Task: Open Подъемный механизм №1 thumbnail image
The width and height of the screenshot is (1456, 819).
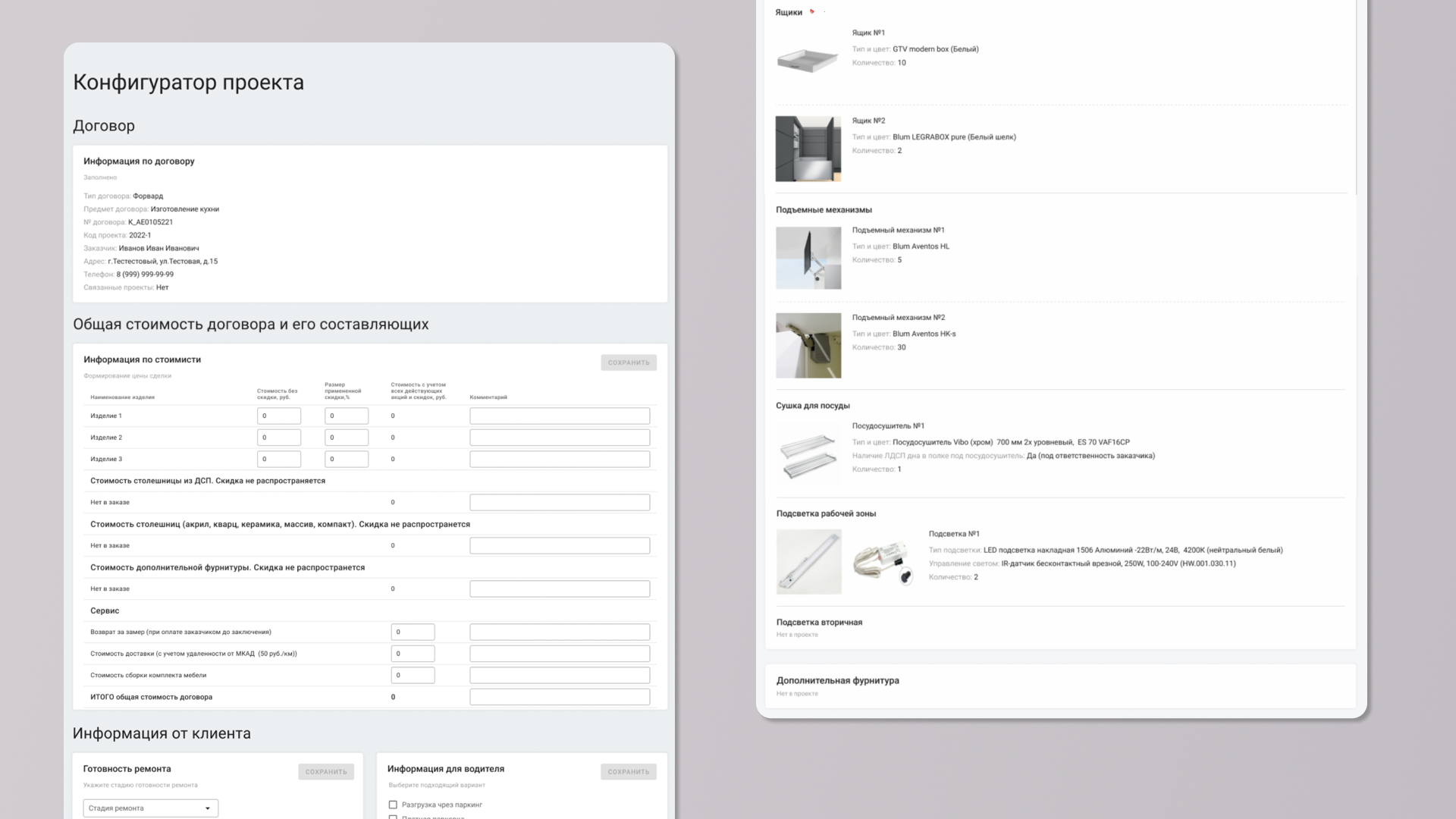Action: [x=808, y=258]
